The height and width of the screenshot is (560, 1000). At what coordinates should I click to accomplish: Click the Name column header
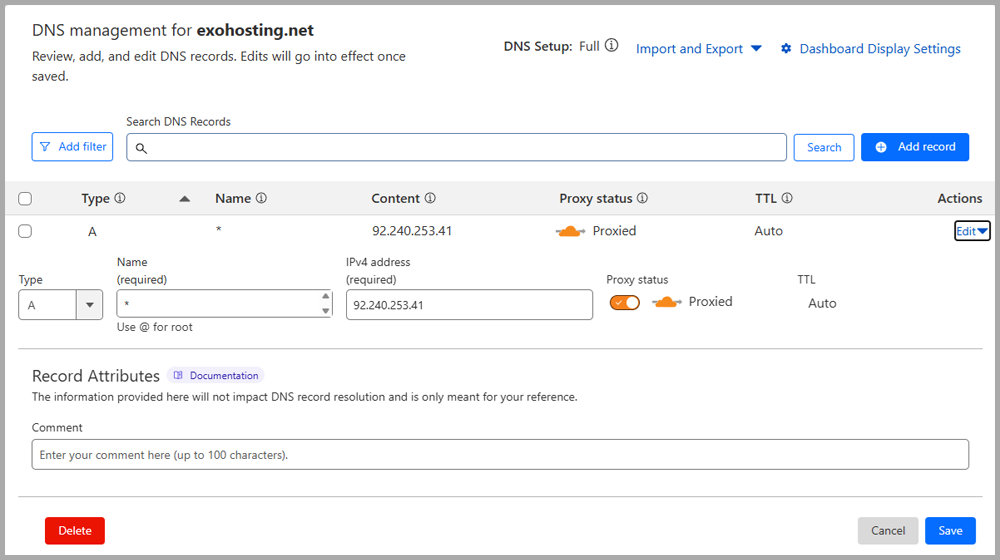point(233,198)
